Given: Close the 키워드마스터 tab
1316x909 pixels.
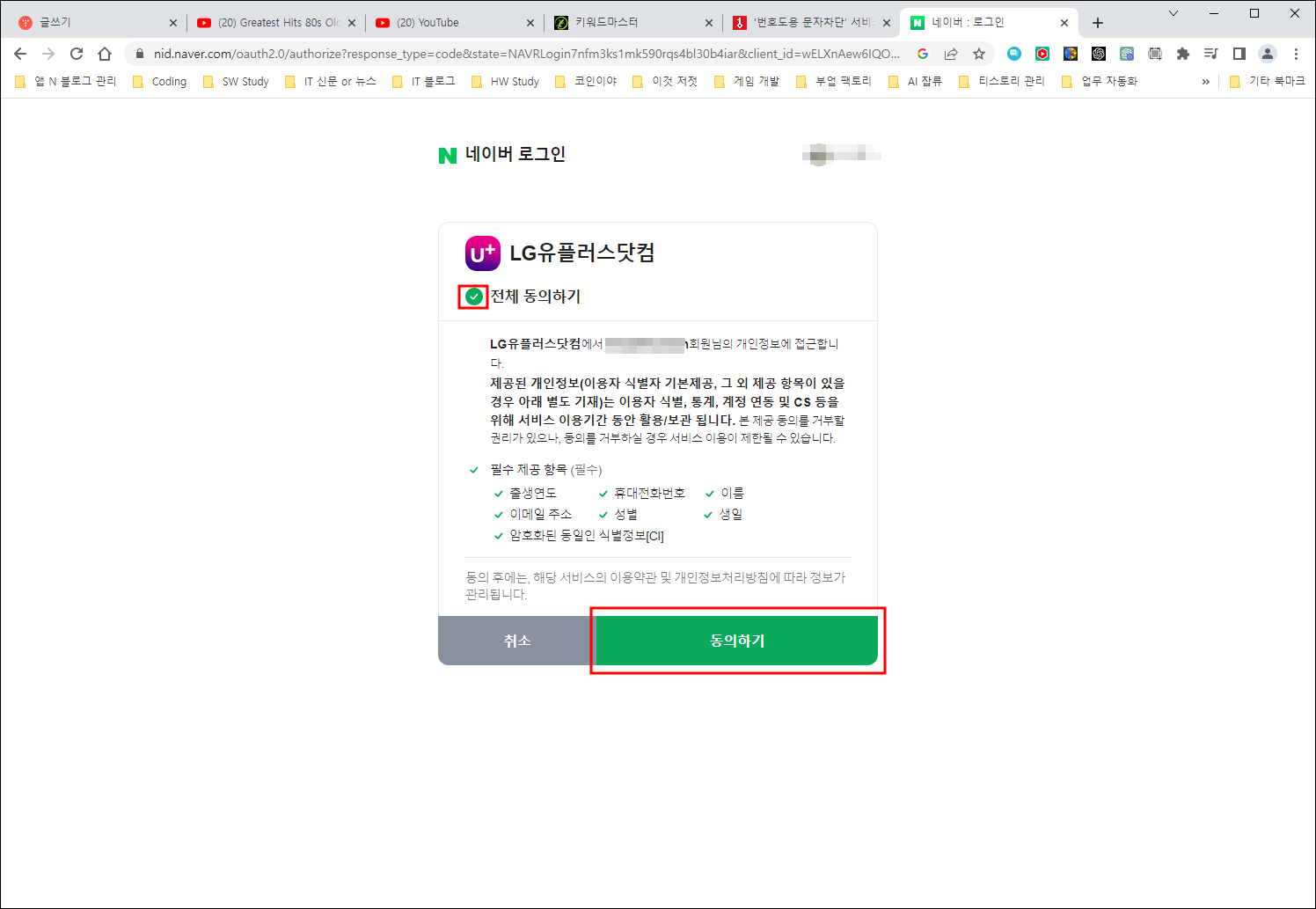Looking at the screenshot, I should (x=709, y=23).
